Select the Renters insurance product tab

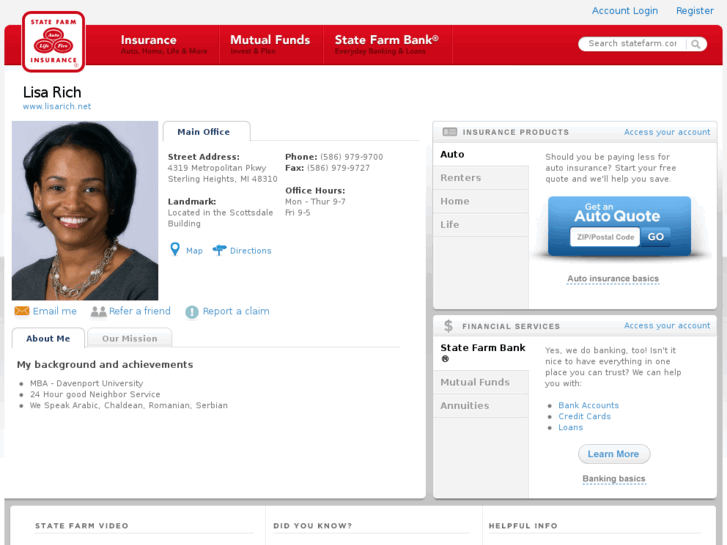481,178
